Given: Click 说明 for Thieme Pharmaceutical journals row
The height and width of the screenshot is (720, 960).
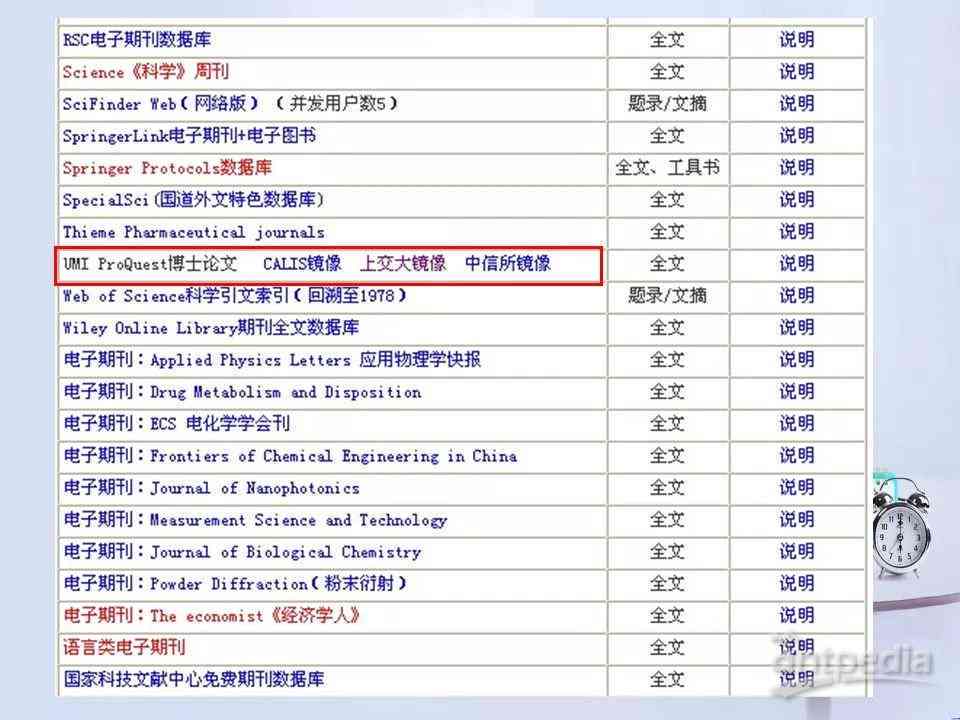Looking at the screenshot, I should coord(797,232).
